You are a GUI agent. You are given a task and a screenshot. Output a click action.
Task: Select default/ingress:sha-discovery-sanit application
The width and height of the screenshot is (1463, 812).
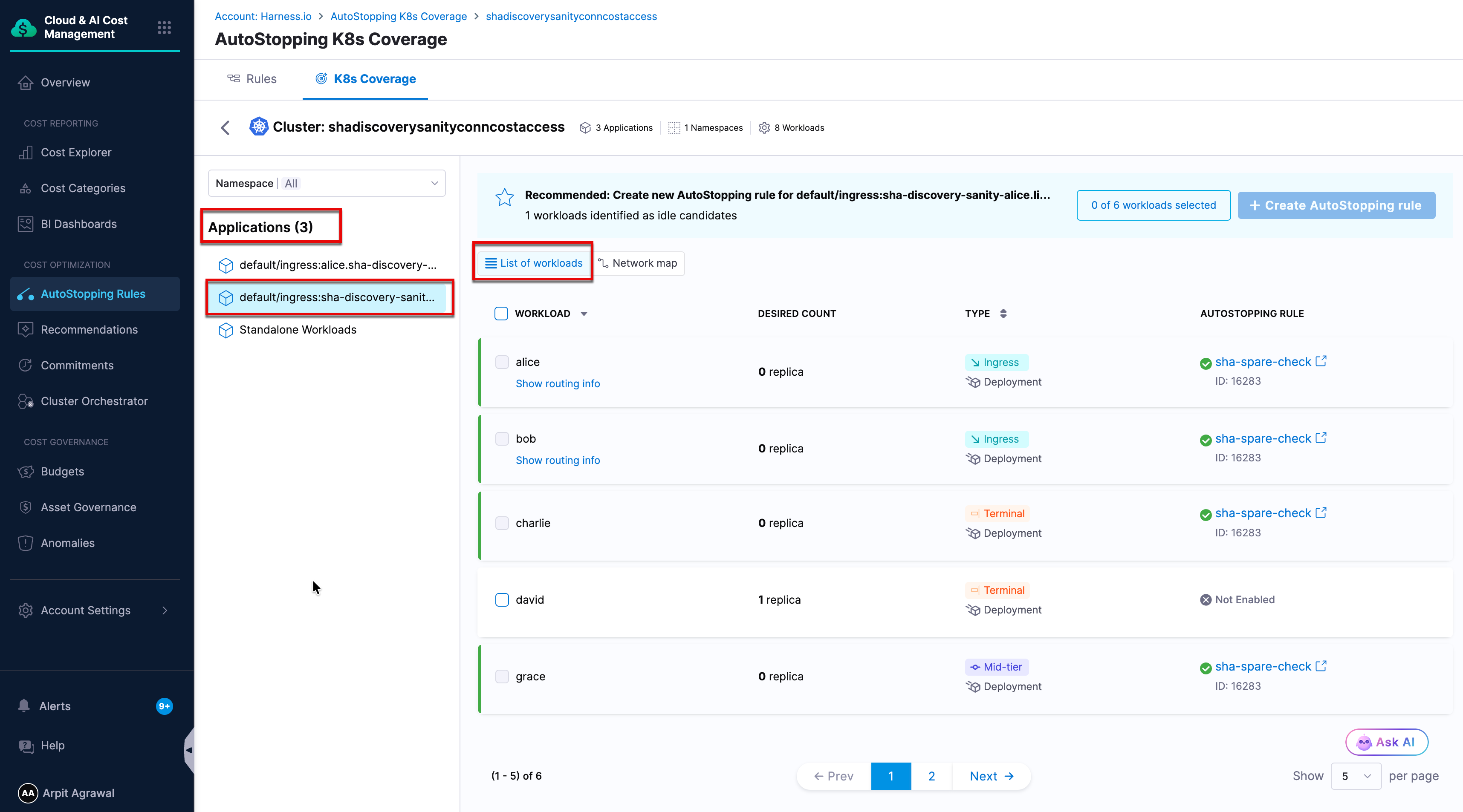[x=328, y=297]
